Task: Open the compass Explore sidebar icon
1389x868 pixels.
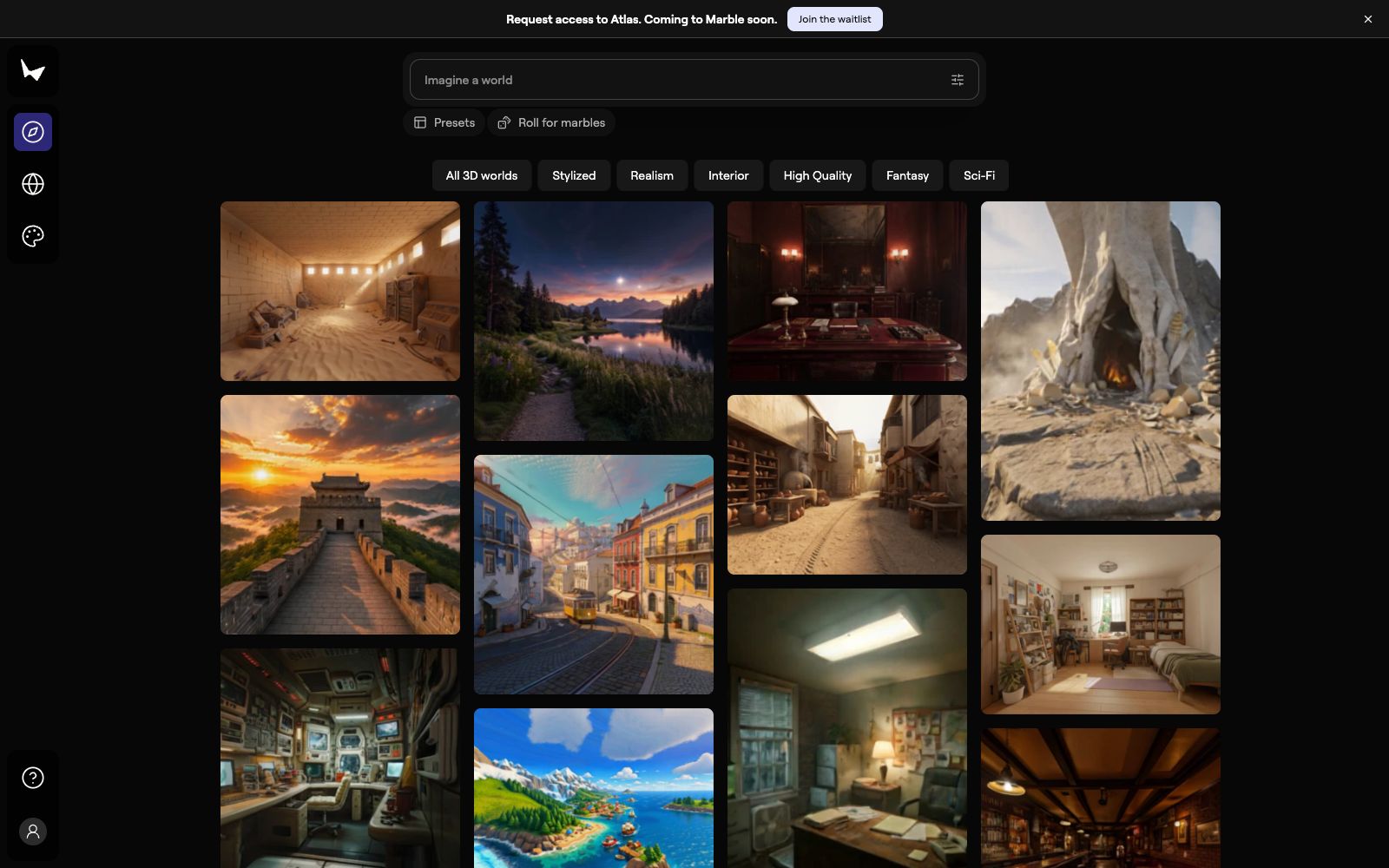Action: [33, 132]
